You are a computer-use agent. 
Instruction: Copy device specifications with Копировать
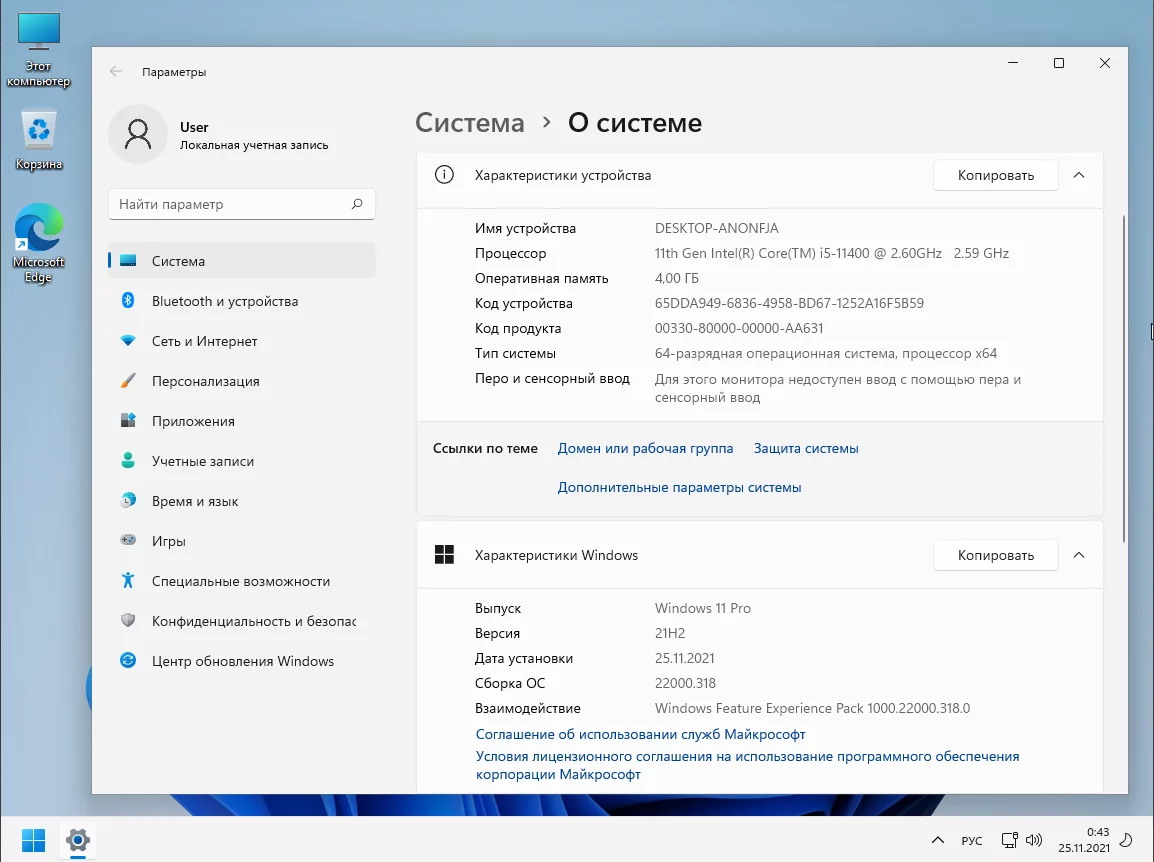(995, 175)
